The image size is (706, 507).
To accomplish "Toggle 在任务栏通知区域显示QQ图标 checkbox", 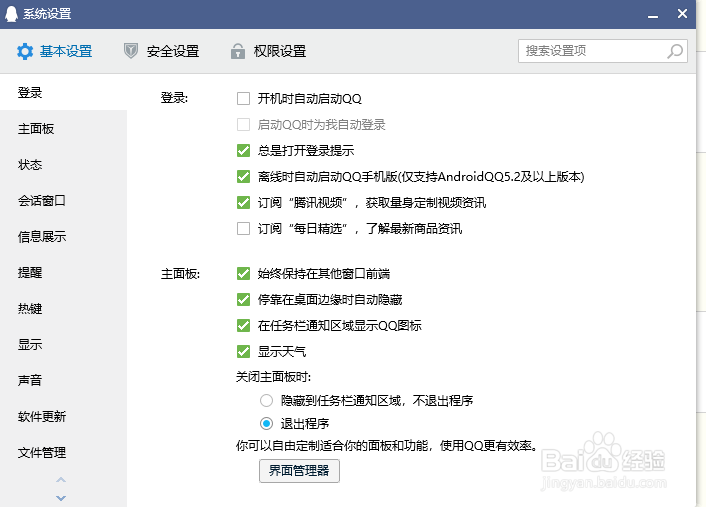I will (x=243, y=326).
